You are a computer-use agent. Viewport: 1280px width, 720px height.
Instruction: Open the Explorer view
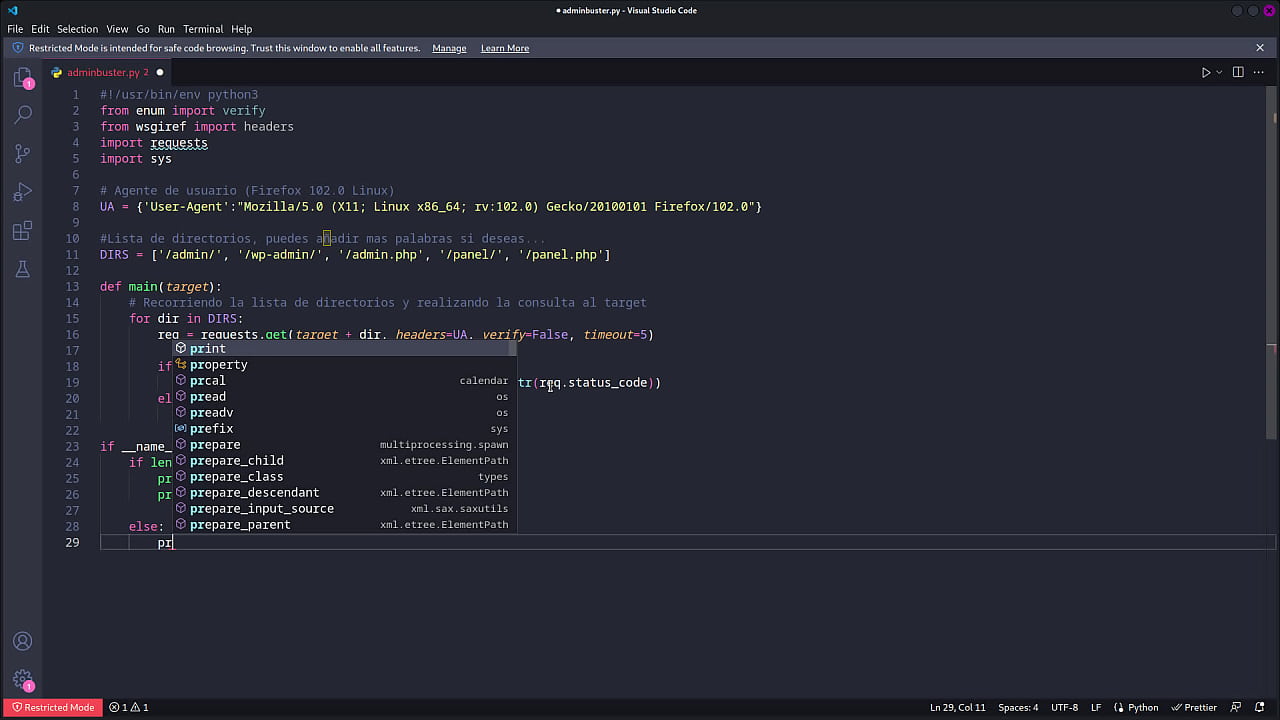point(22,76)
